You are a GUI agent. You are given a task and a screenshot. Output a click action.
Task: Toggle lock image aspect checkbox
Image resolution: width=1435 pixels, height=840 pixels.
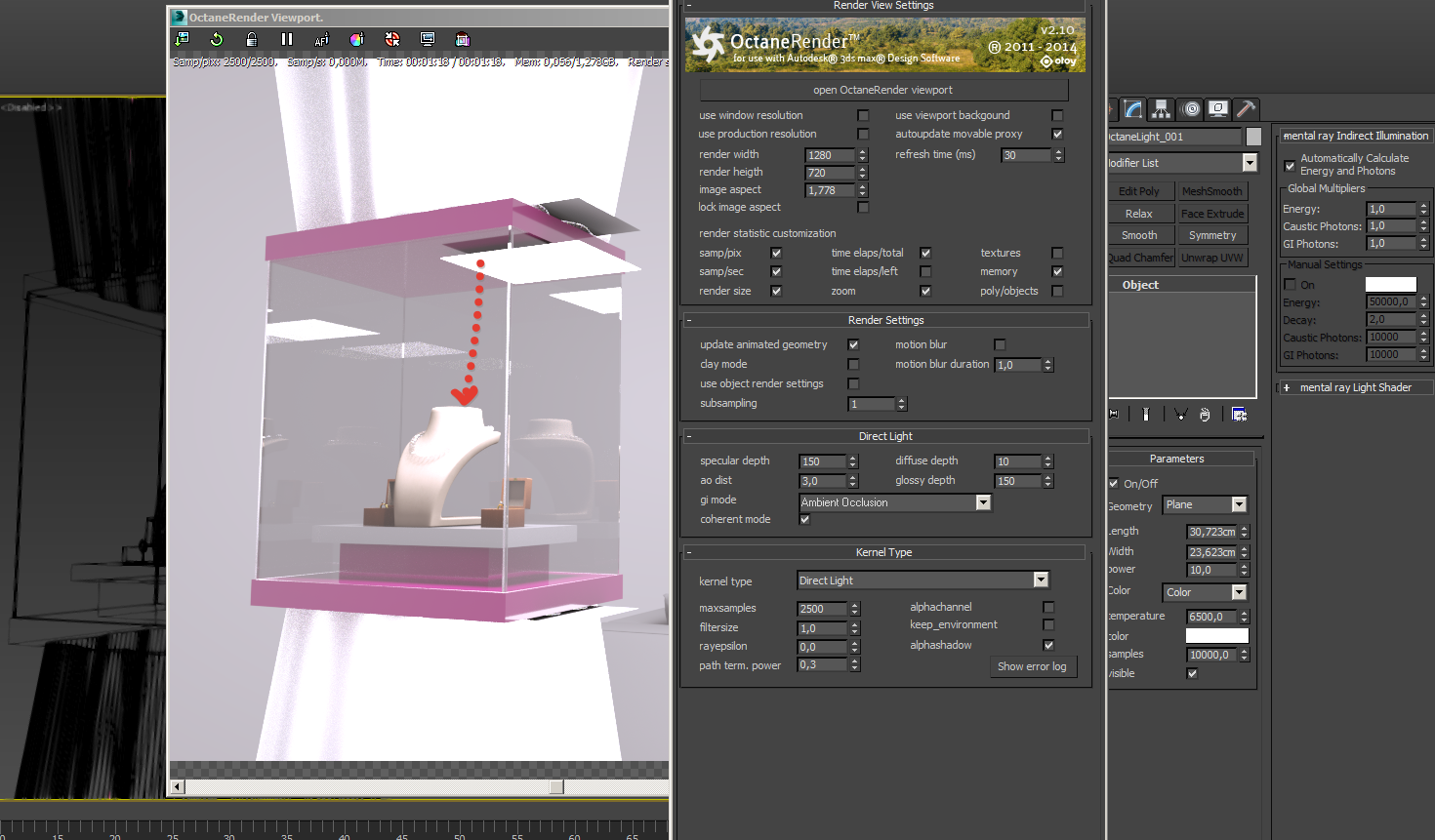click(863, 207)
